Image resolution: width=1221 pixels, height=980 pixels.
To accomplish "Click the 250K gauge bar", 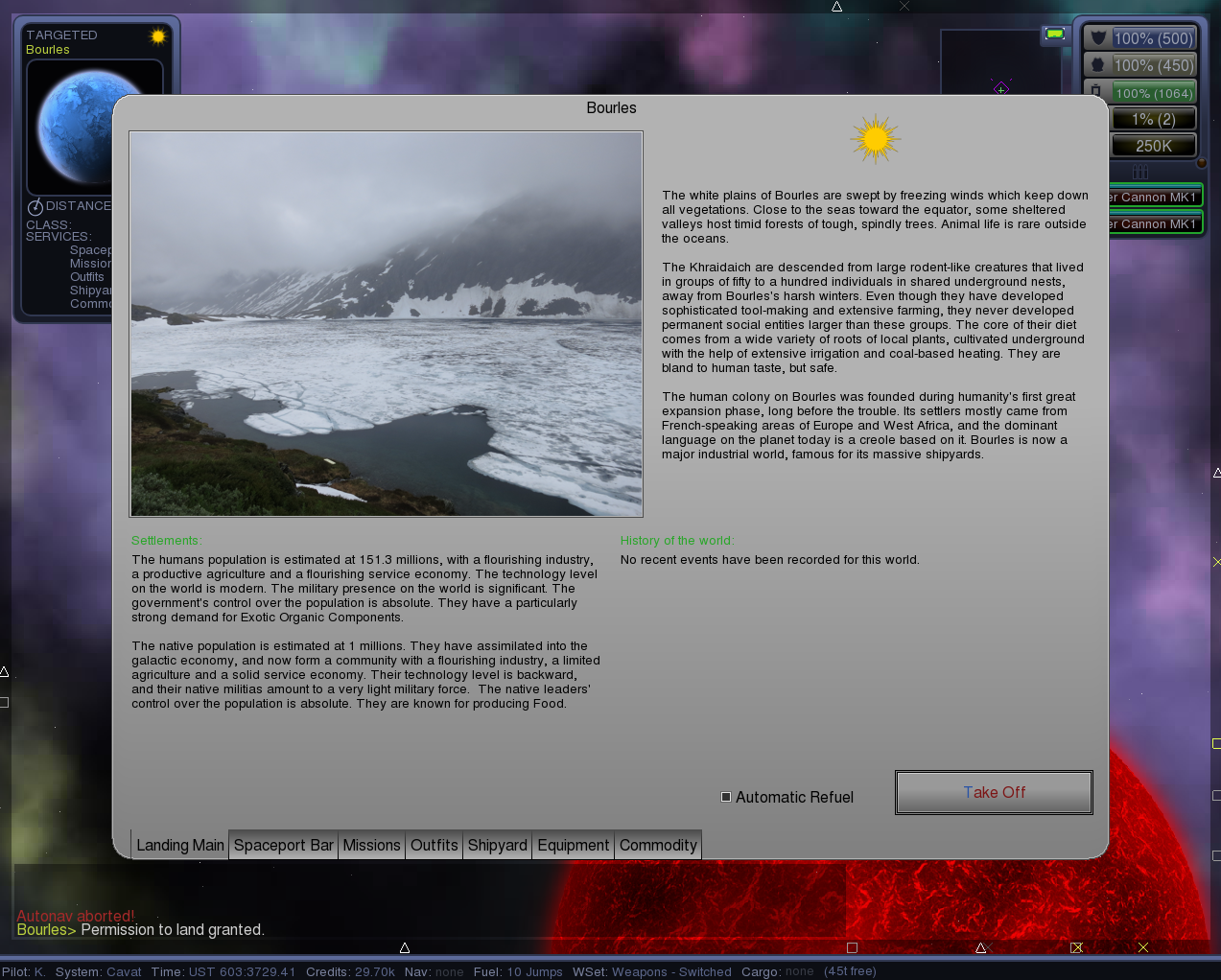I will click(1154, 146).
